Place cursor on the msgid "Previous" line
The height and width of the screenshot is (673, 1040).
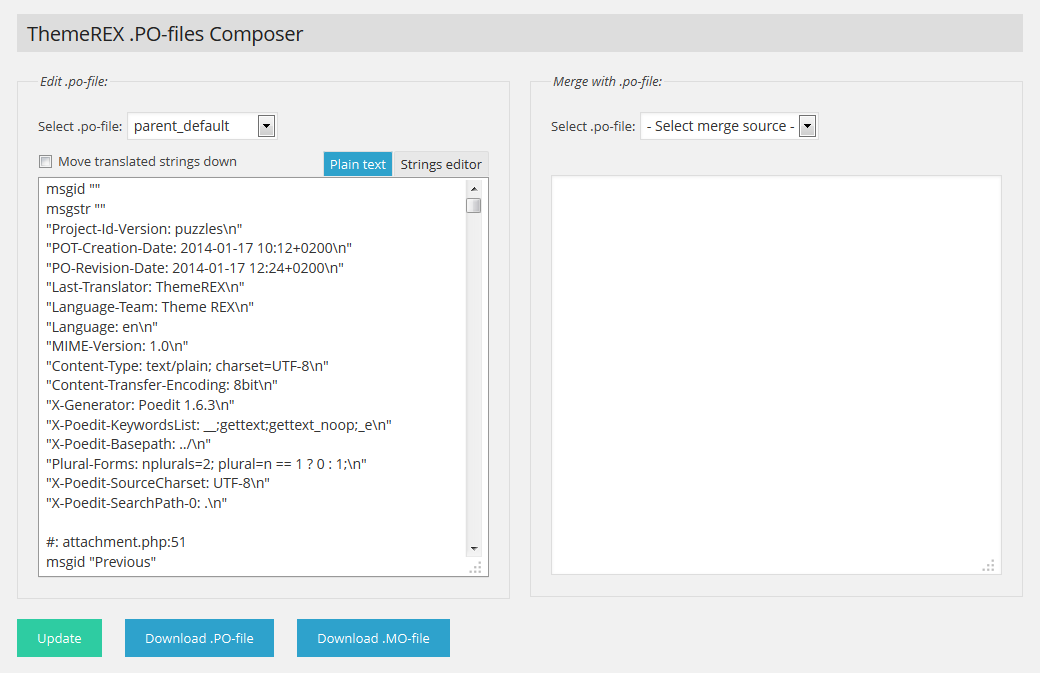tap(101, 562)
